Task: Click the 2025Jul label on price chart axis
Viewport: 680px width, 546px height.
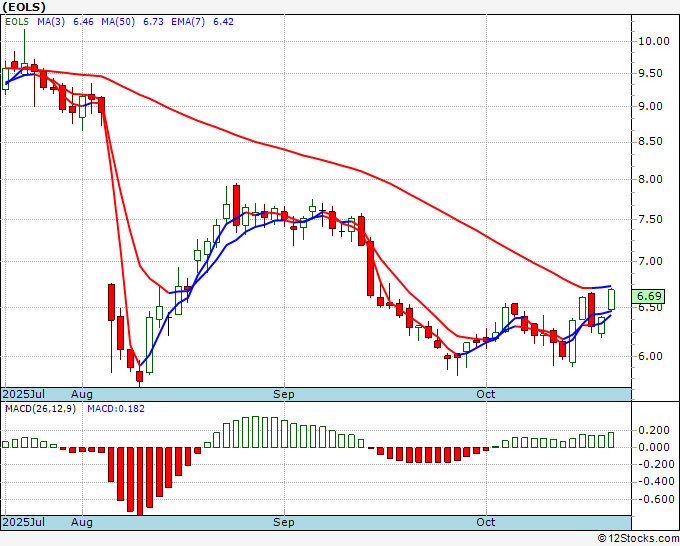Action: pos(24,394)
